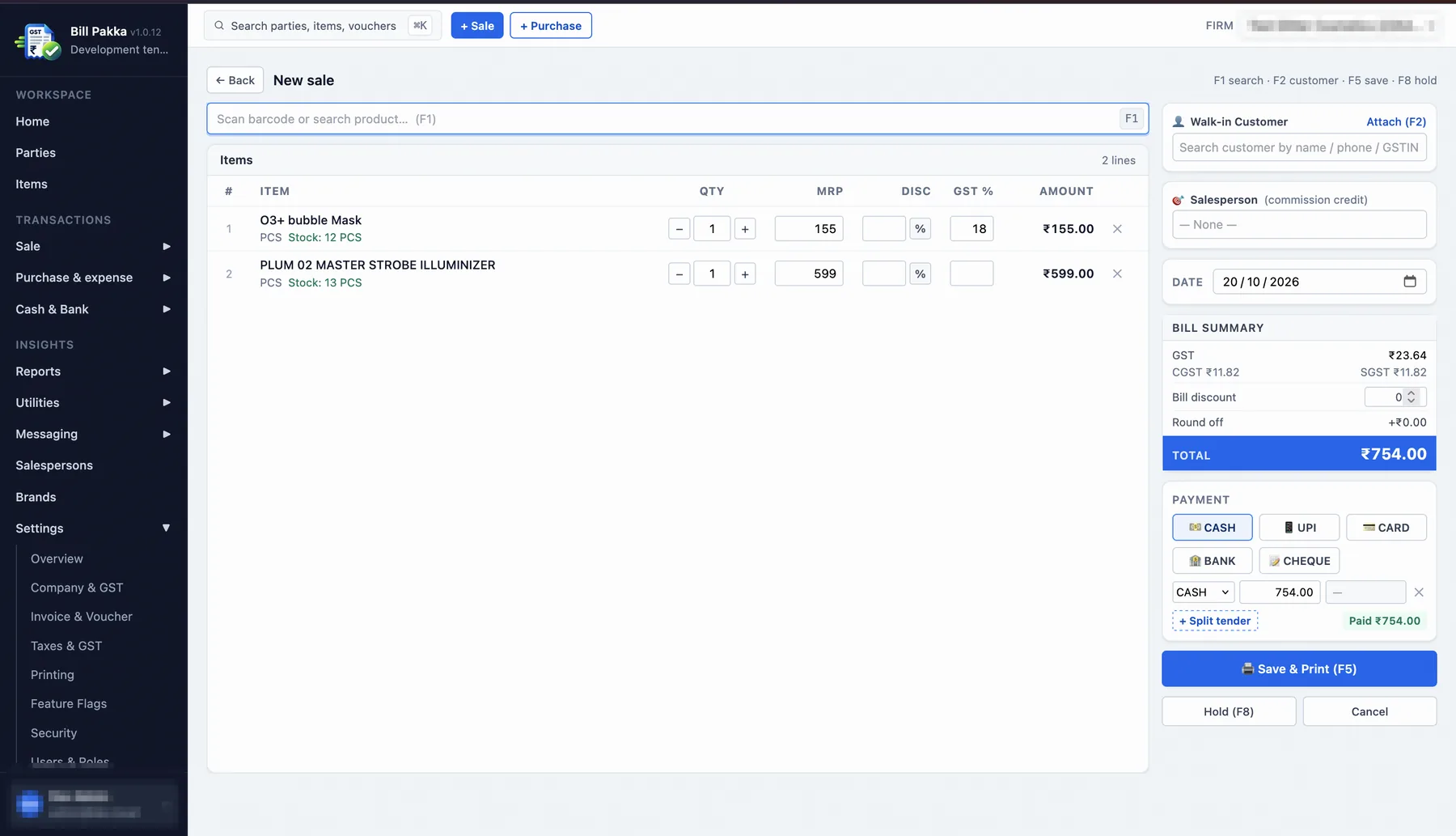Expand the Sale menu in sidebar
1456x836 pixels.
[x=94, y=246]
